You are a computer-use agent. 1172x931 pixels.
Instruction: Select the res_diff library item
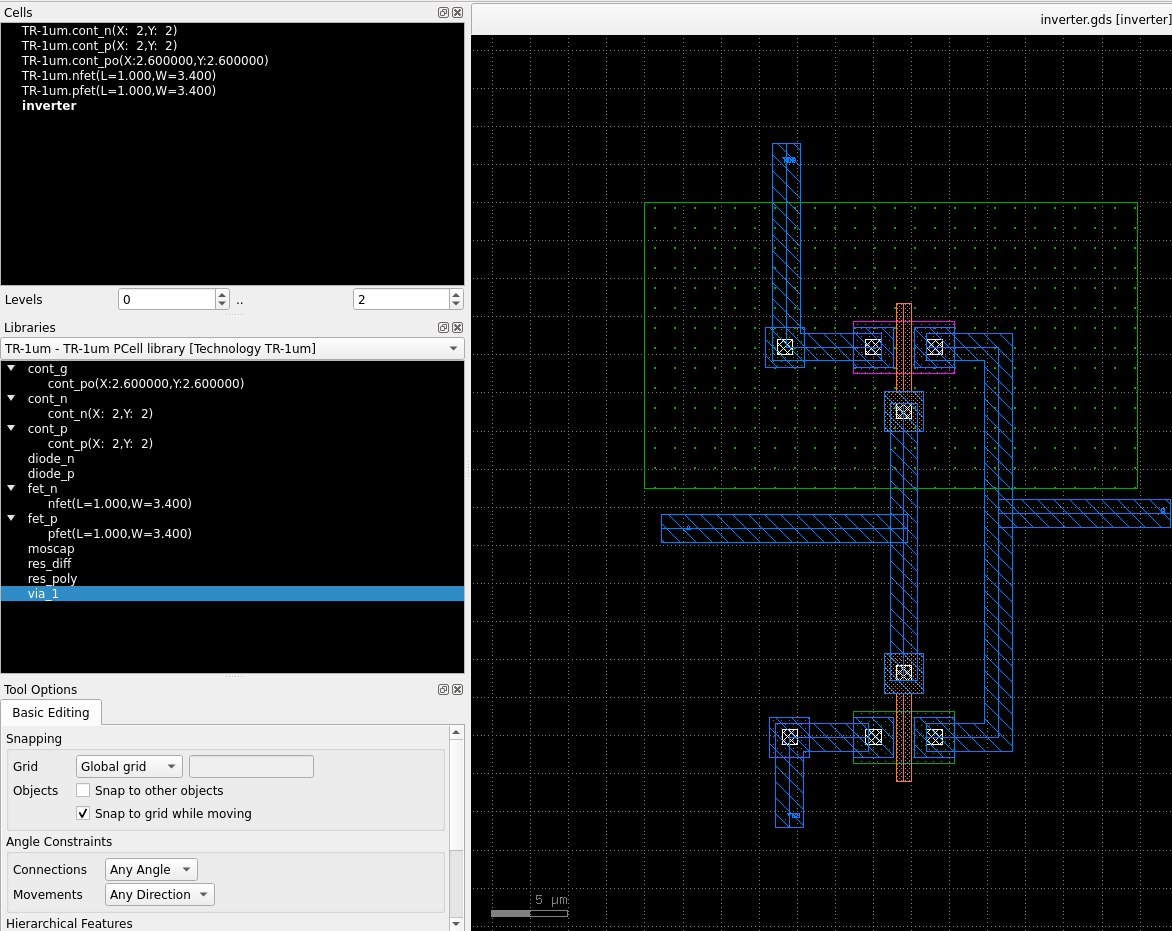pos(49,564)
